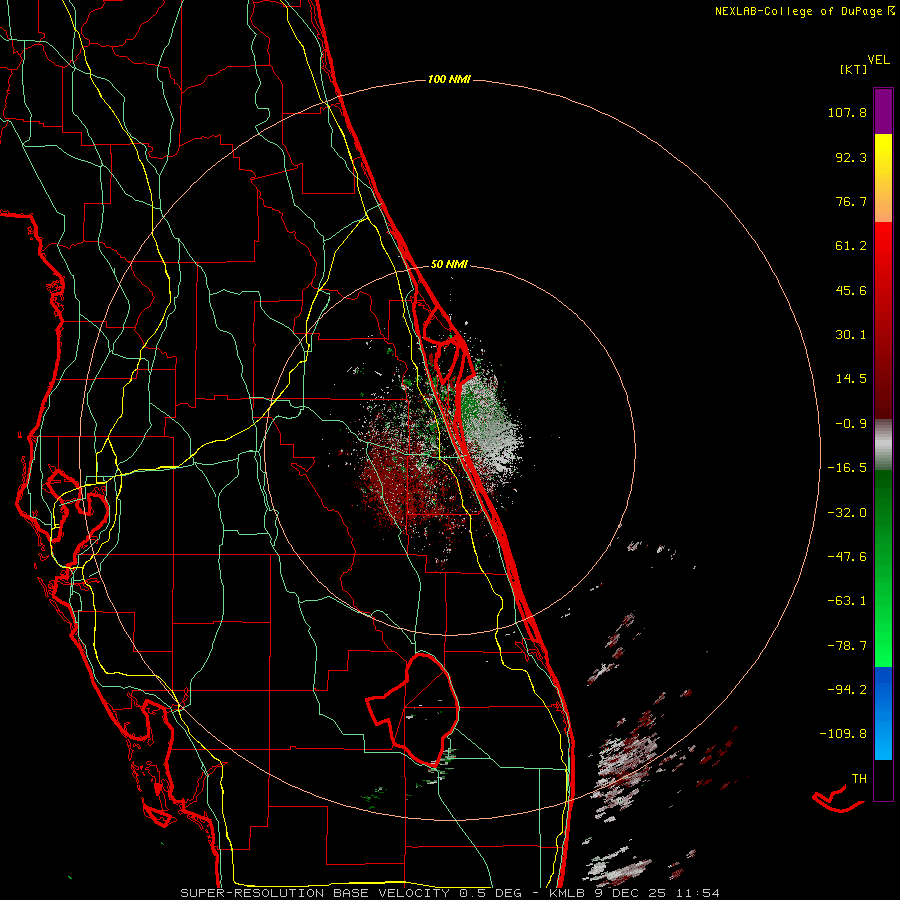Select the -109.8 scale value
This screenshot has height=900, width=900.
[x=843, y=734]
